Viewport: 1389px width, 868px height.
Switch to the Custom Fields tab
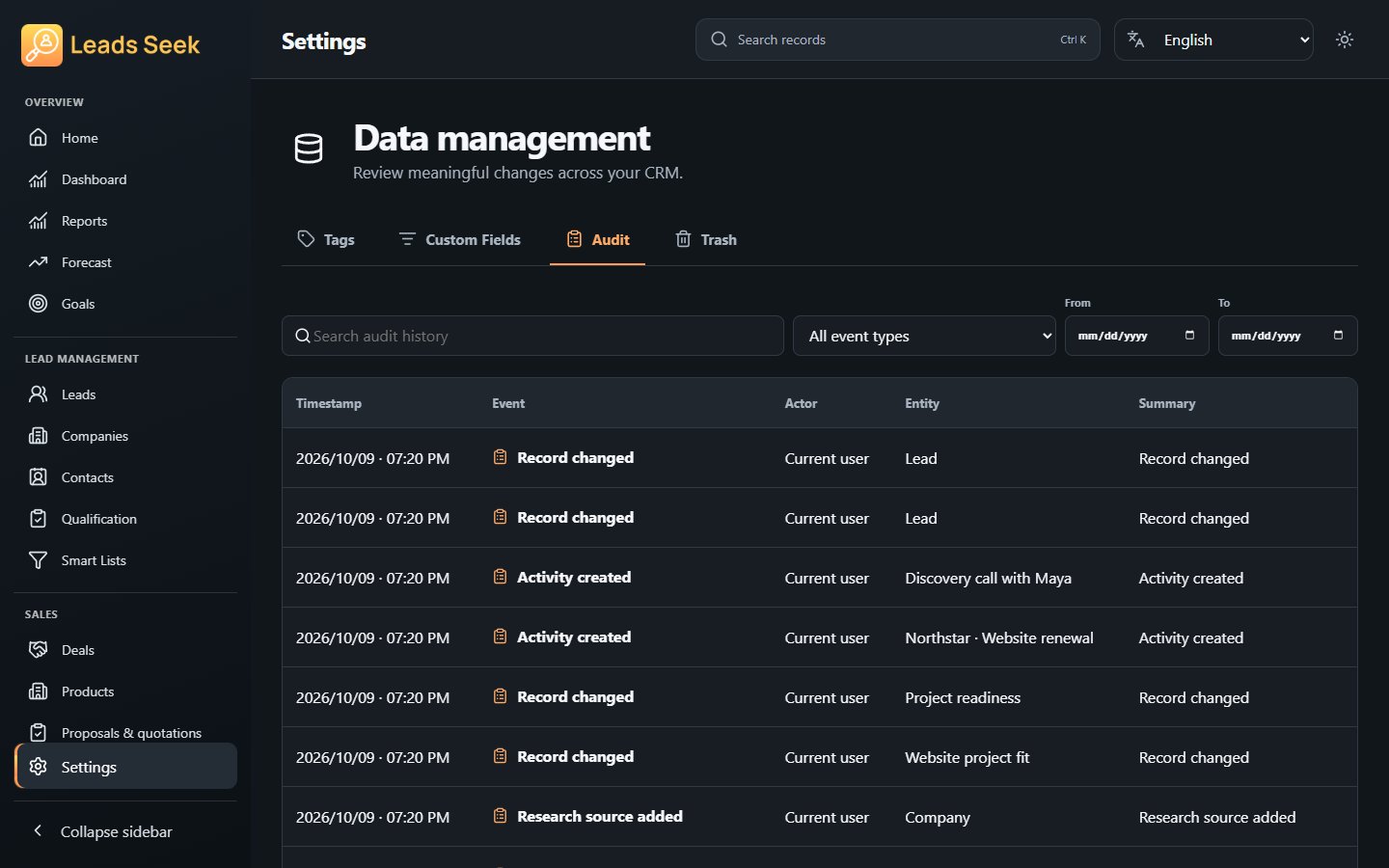click(x=460, y=239)
